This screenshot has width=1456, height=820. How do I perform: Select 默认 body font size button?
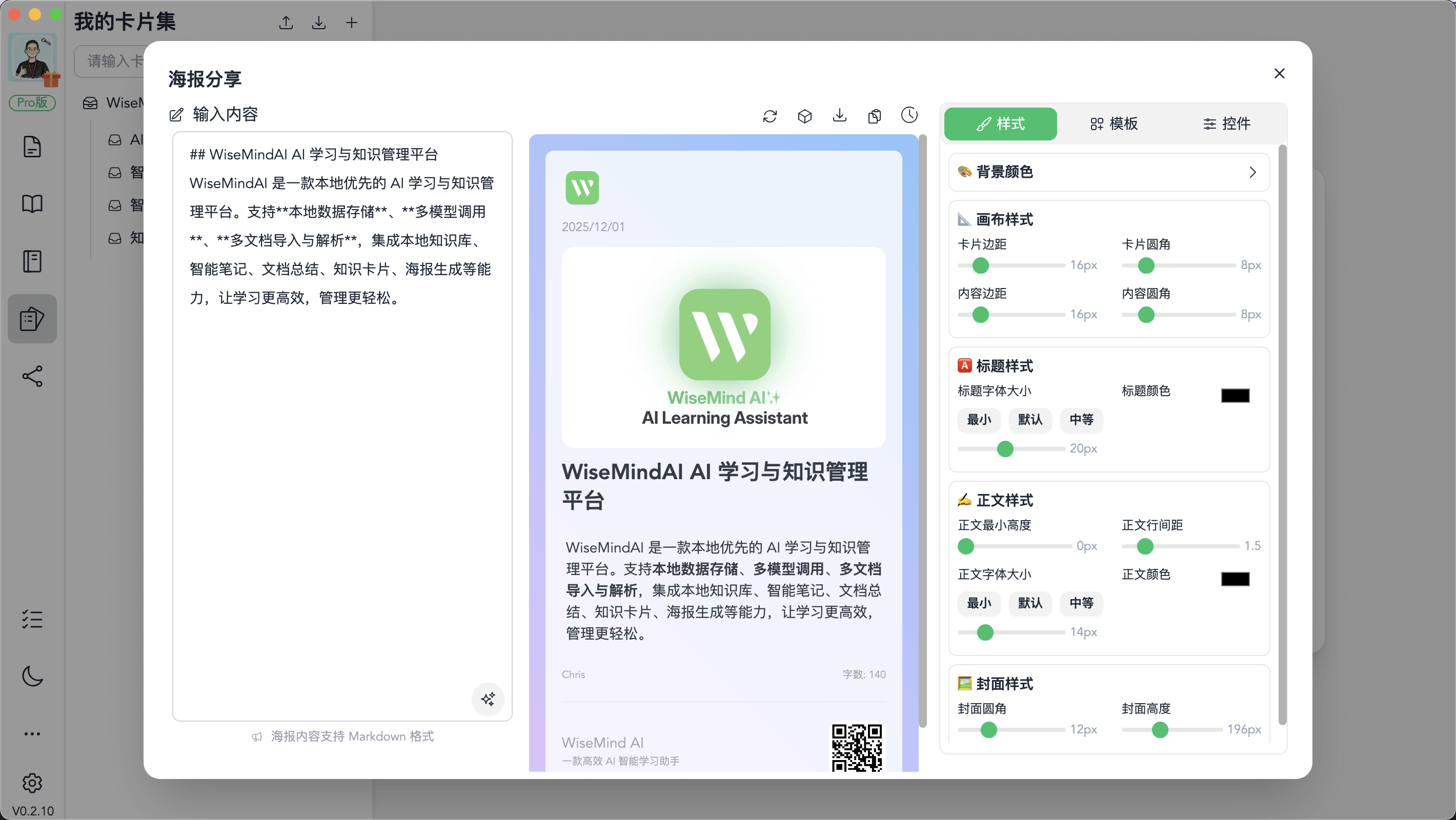(1030, 604)
